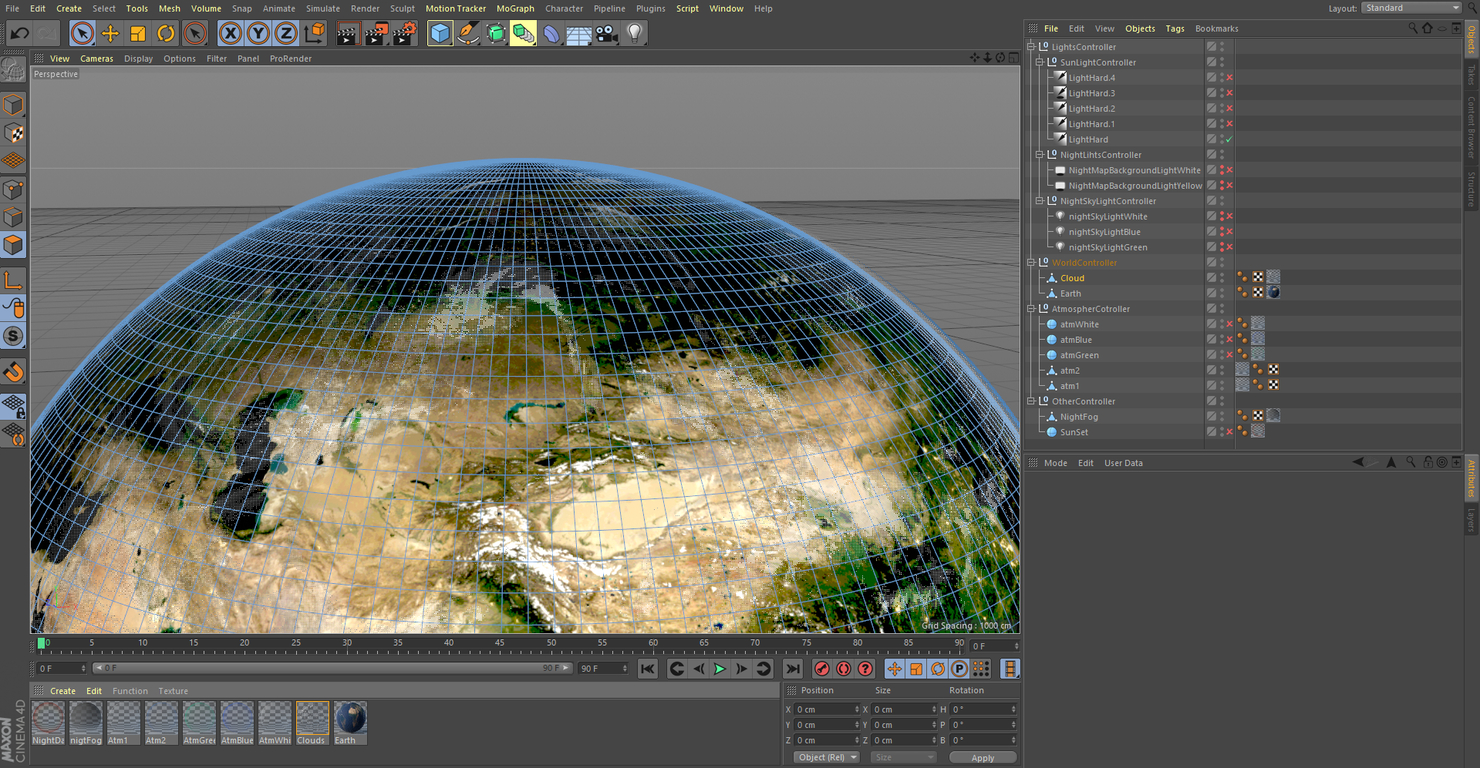This screenshot has height=768, width=1480.
Task: Select the Scale tool
Action: click(137, 33)
